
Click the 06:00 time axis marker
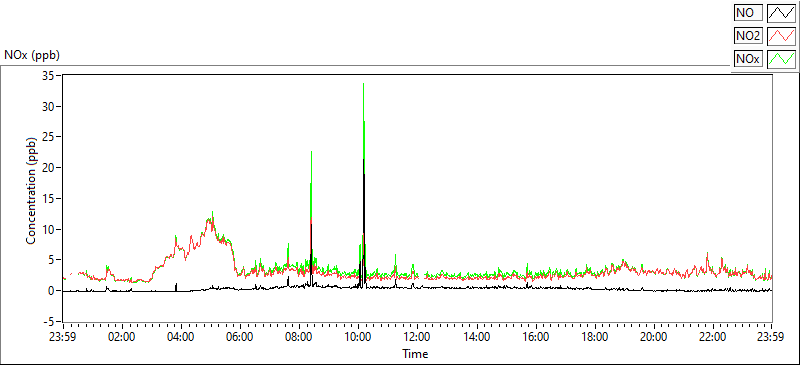240,337
